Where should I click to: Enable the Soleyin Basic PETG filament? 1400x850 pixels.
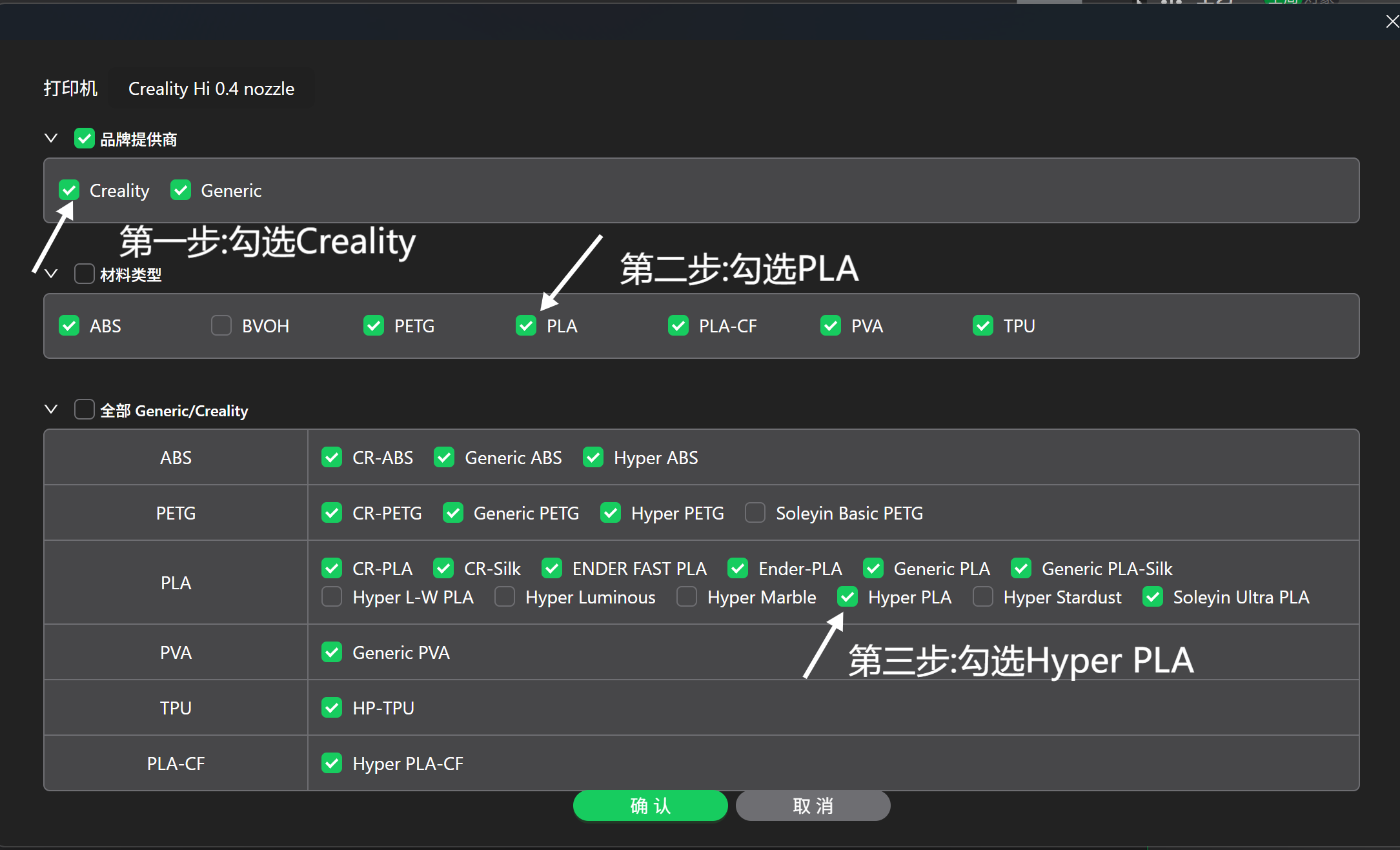[755, 513]
